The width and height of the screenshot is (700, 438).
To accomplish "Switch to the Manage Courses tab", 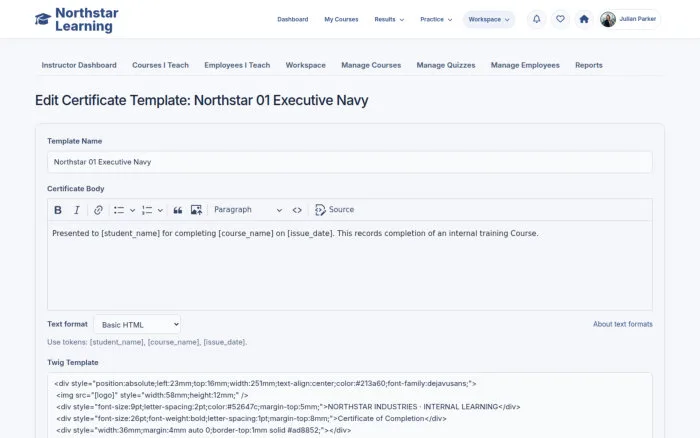I will 371,65.
